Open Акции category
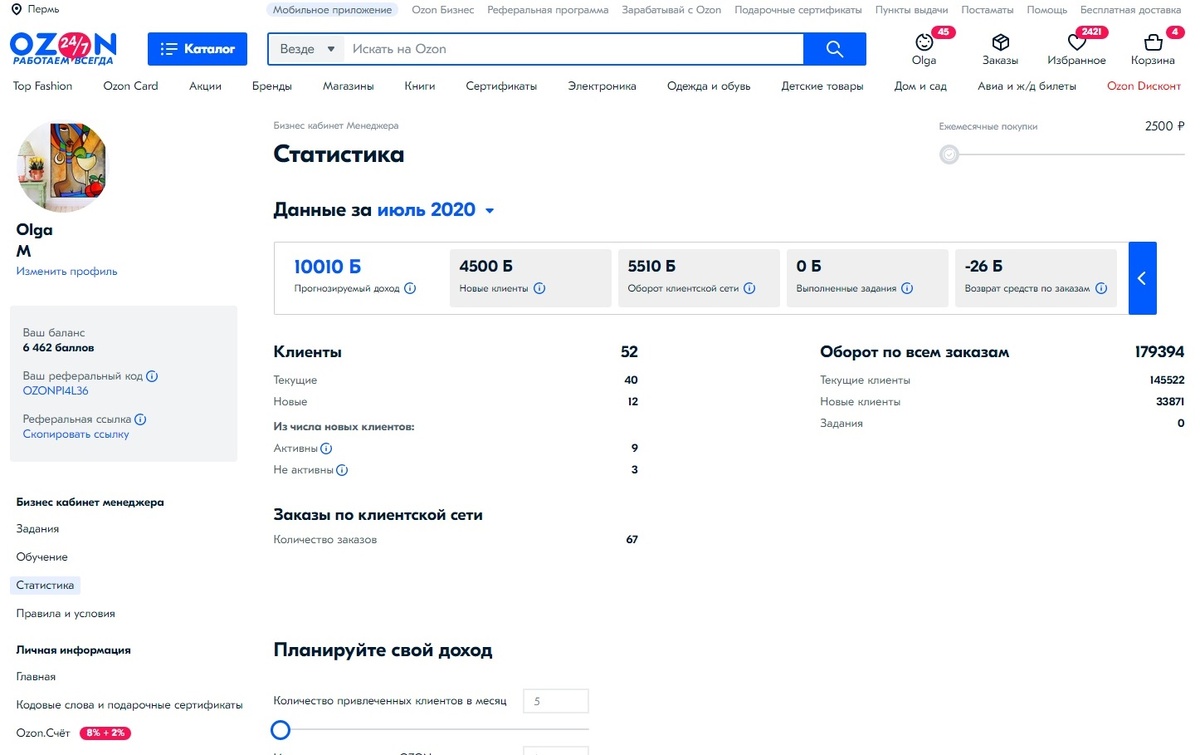Screen dimensions: 1200x755 coord(205,86)
